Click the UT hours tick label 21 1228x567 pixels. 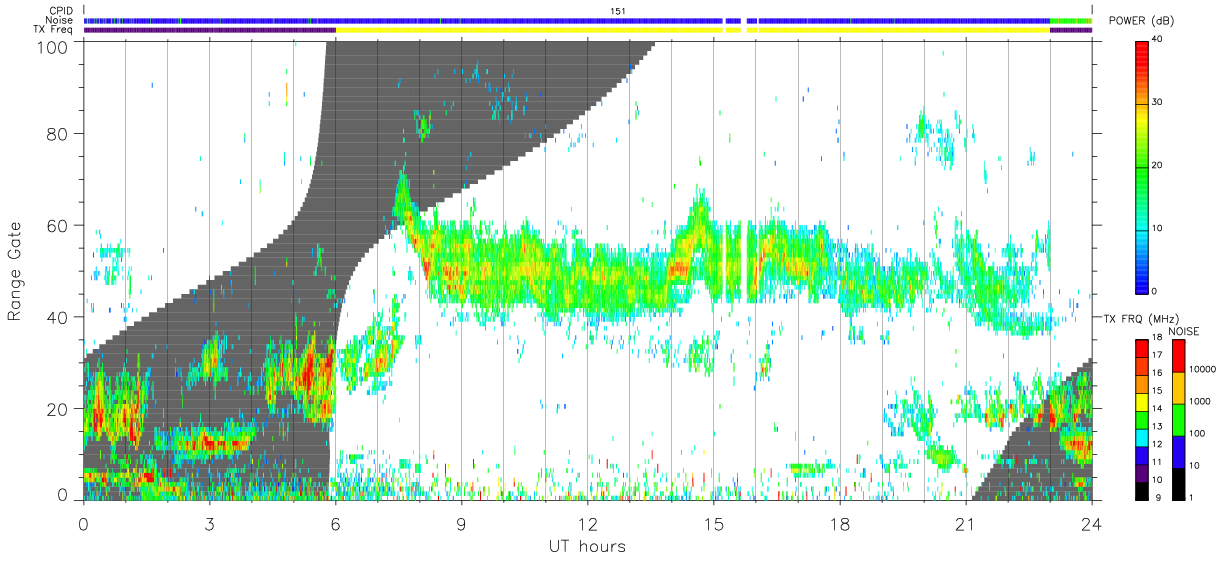pyautogui.click(x=966, y=522)
